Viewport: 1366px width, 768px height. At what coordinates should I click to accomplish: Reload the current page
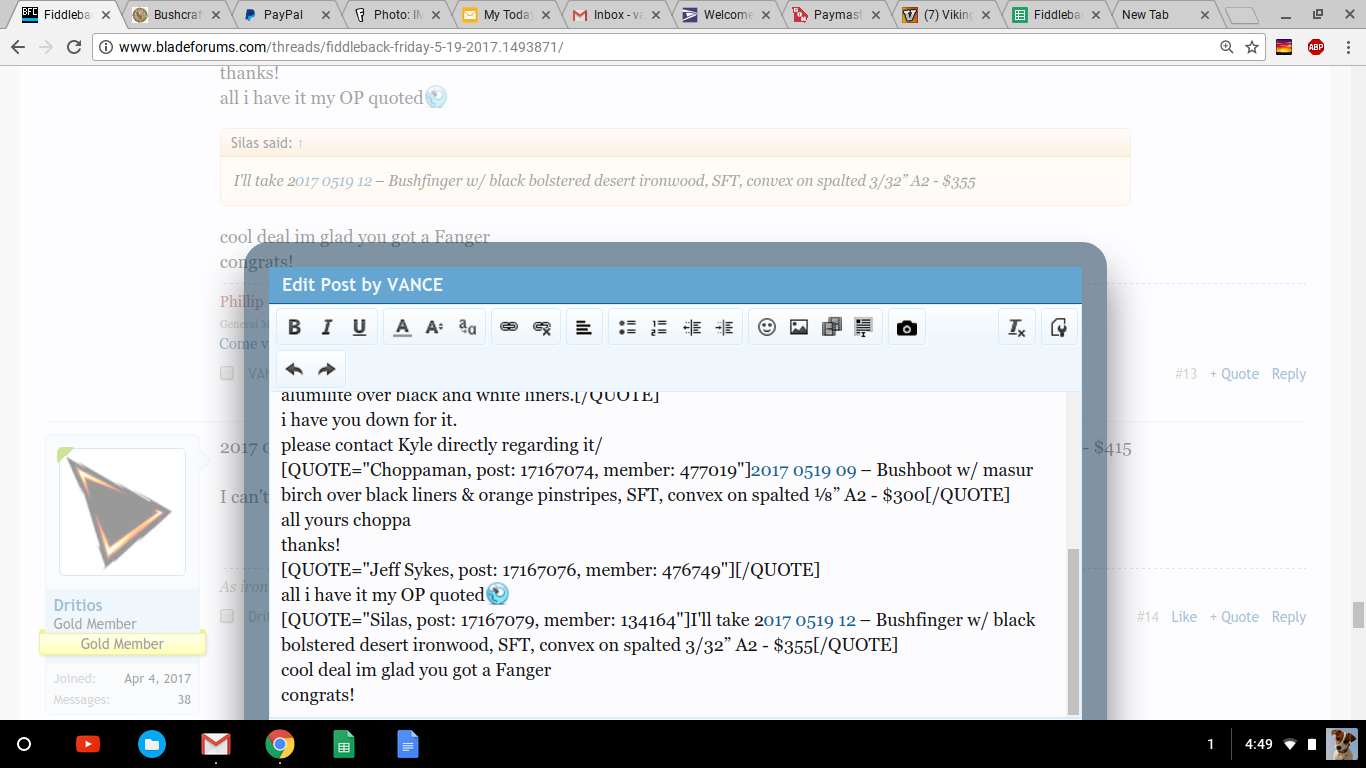74,47
